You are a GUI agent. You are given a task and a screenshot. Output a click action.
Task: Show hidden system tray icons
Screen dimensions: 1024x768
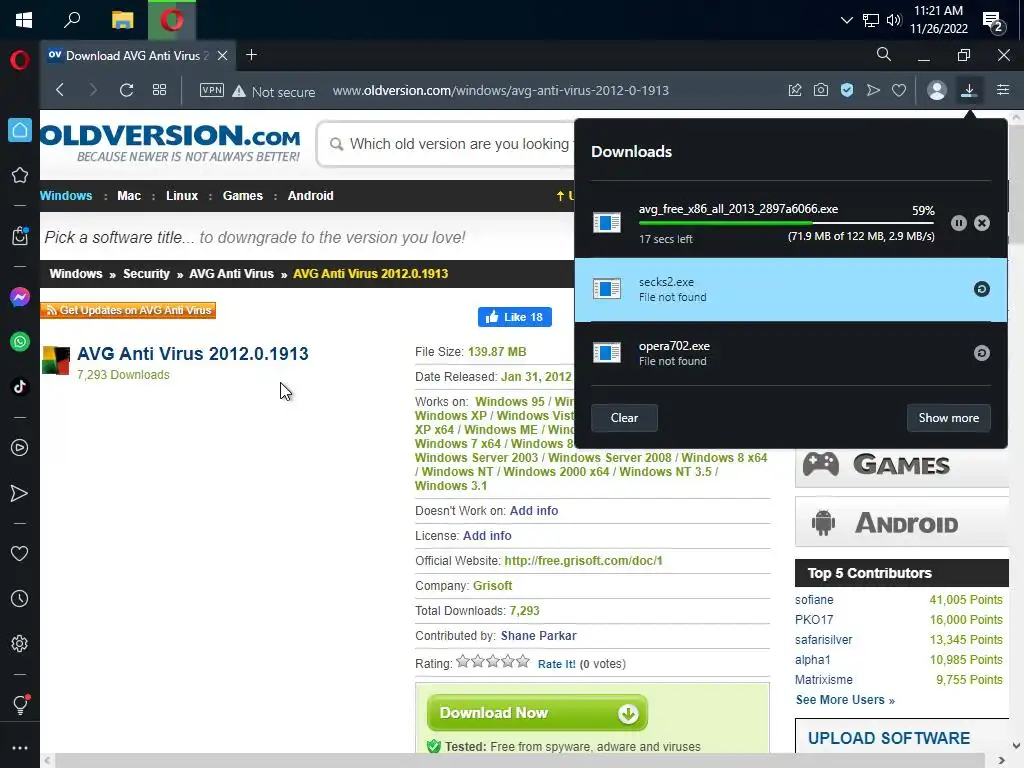(846, 20)
